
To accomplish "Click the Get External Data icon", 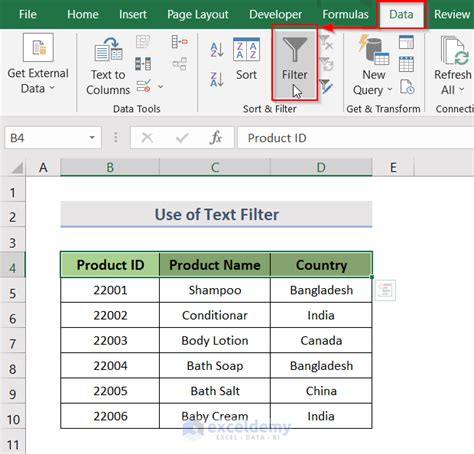I will [x=38, y=47].
